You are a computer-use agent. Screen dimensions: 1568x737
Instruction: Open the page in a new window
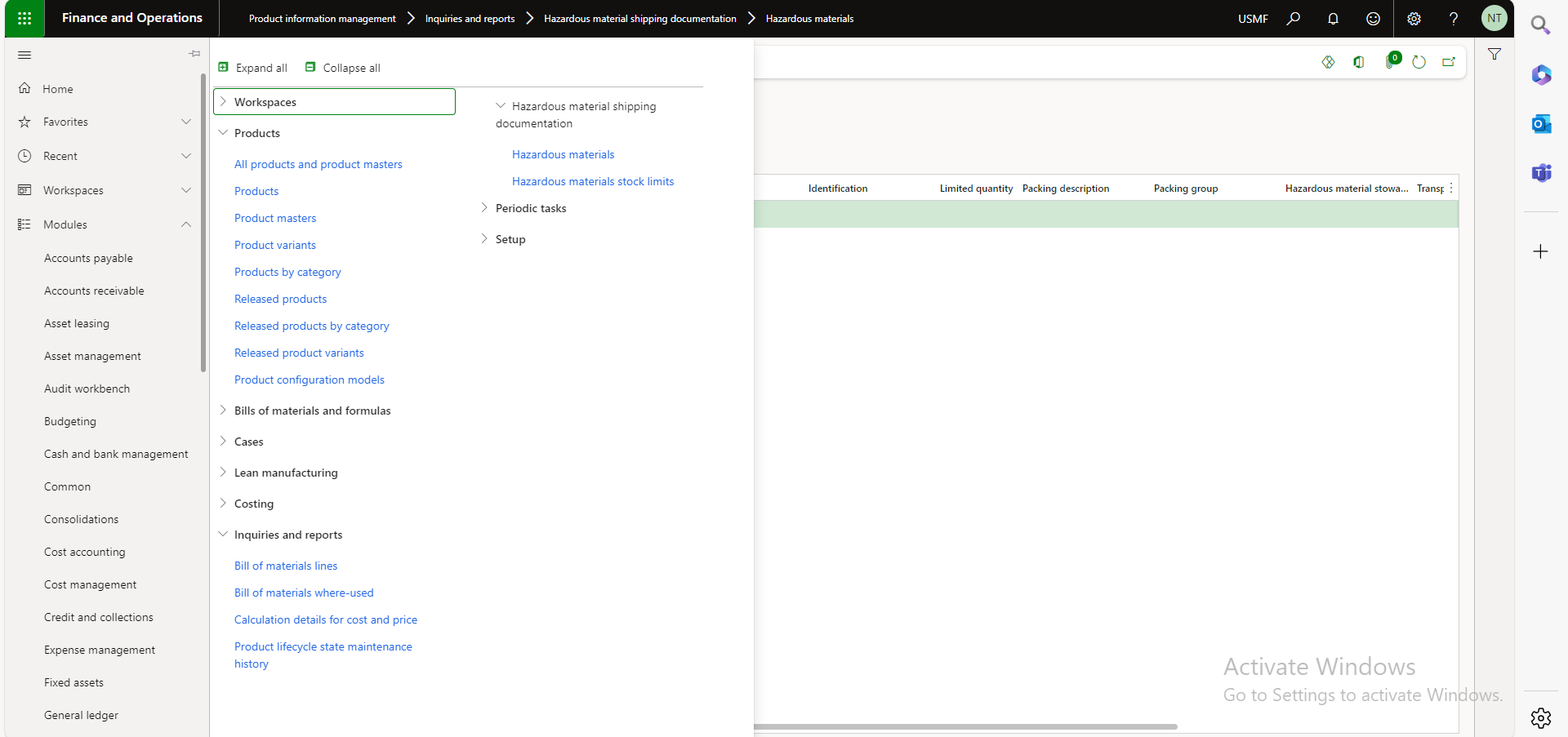[x=1449, y=62]
